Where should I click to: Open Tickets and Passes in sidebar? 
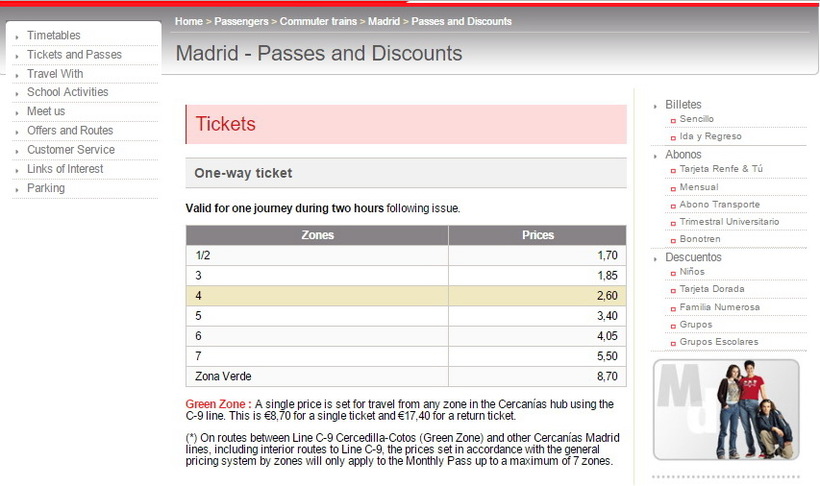pyautogui.click(x=74, y=55)
